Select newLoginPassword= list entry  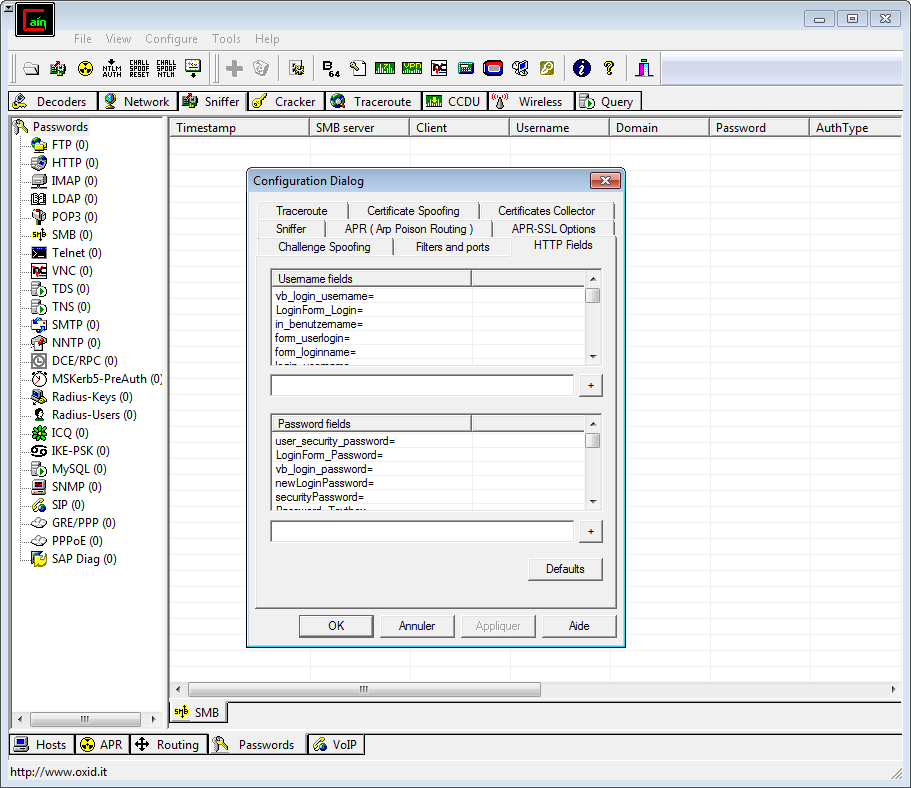click(x=324, y=483)
